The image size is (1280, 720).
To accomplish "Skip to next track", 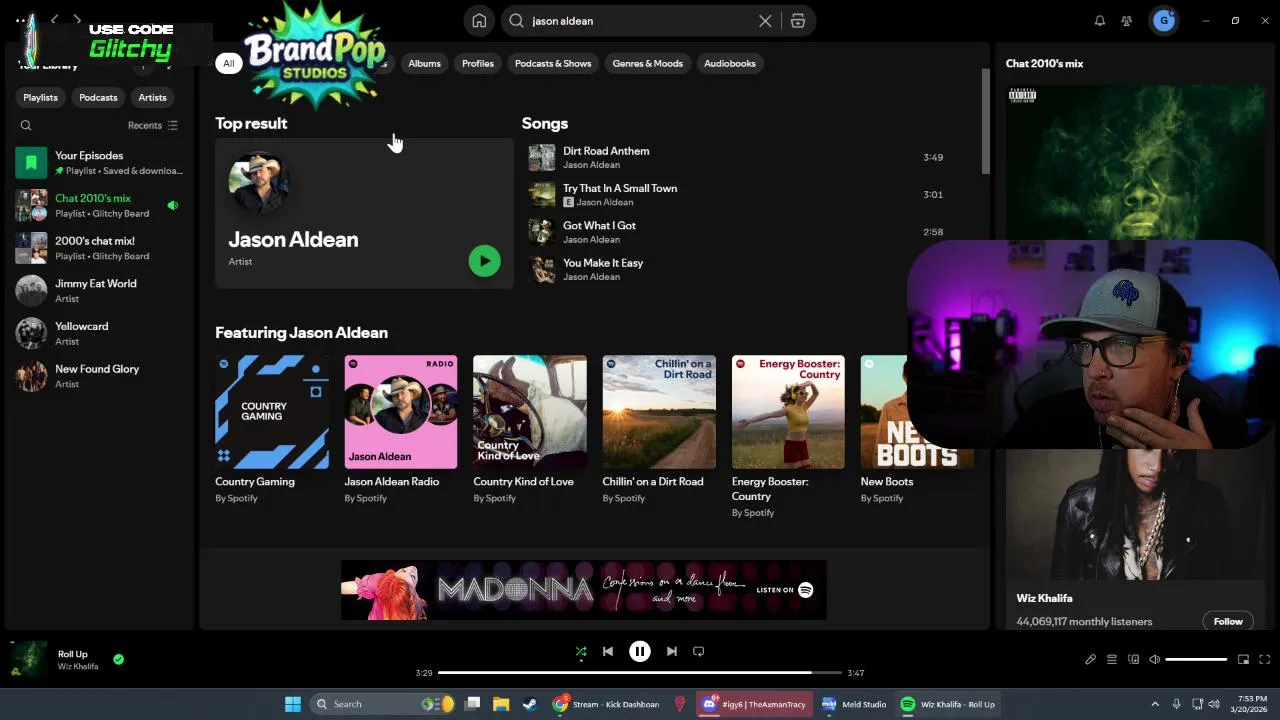I will 672,652.
